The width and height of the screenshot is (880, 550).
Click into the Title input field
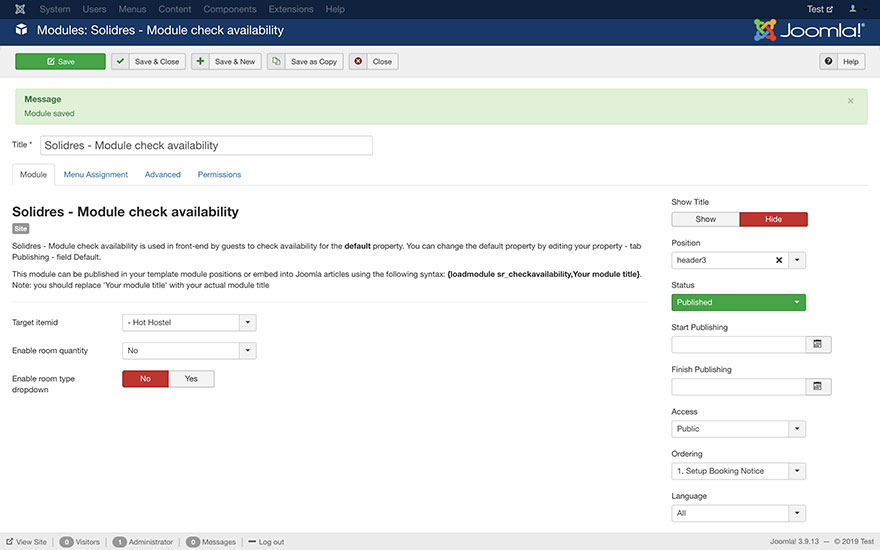coord(206,145)
